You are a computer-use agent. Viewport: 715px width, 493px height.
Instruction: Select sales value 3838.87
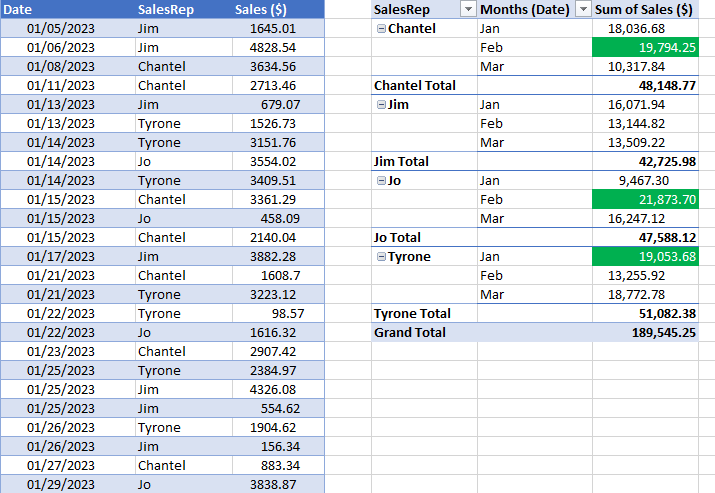[x=278, y=484]
